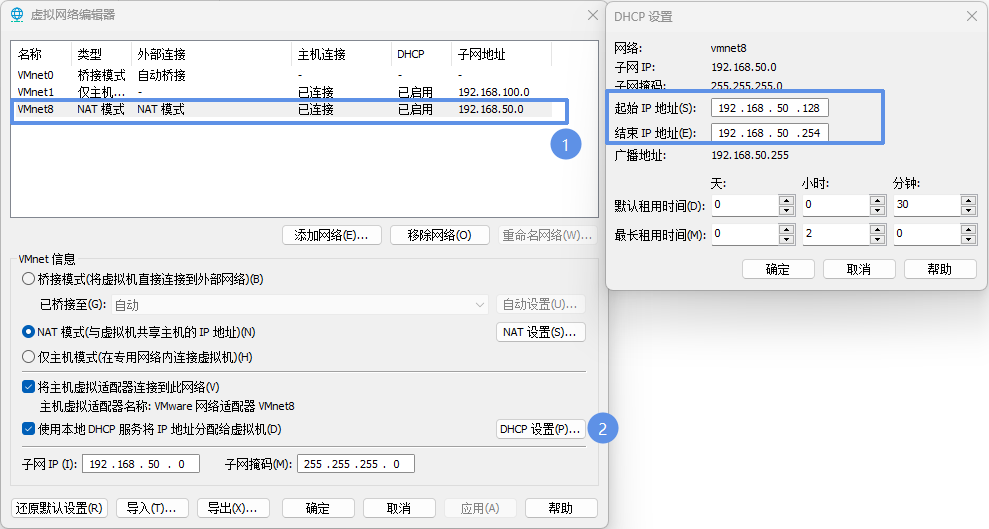The image size is (989, 529).
Task: Select the 仅主机模式 radio button
Action: [x=29, y=357]
